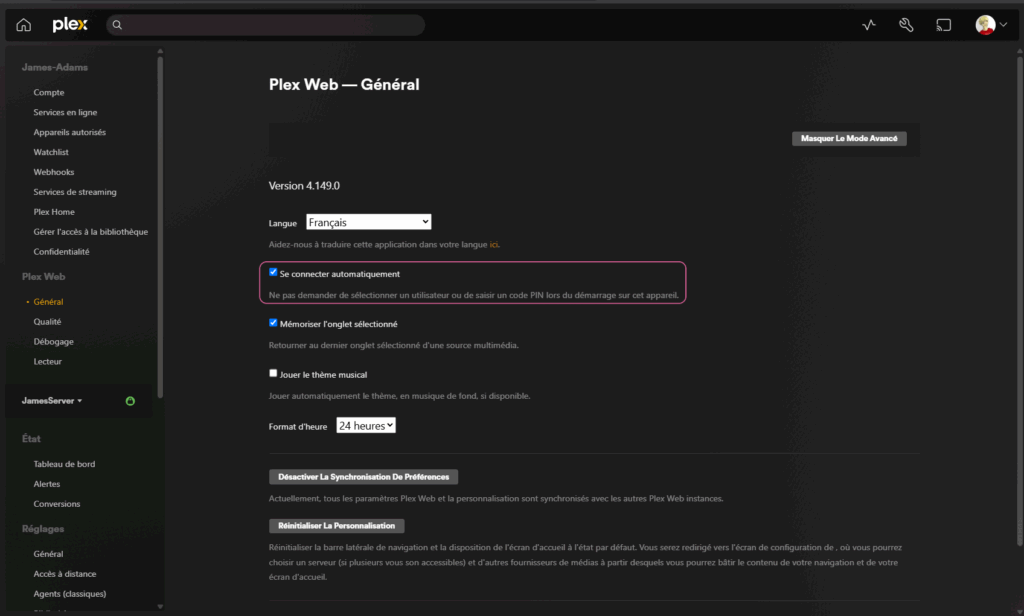This screenshot has width=1024, height=616.
Task: Open Webhooks settings
Action: point(54,172)
